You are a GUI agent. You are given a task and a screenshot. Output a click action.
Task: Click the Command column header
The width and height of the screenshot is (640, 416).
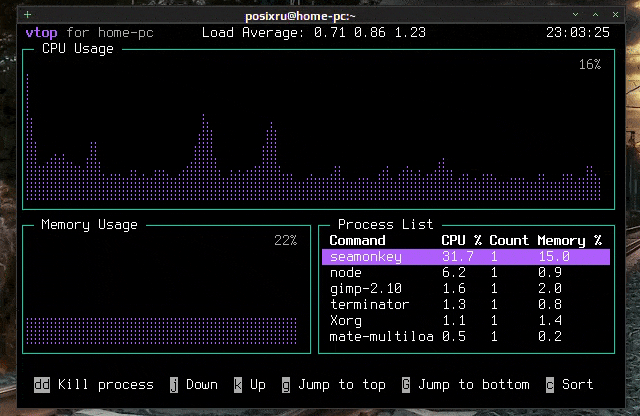[358, 240]
